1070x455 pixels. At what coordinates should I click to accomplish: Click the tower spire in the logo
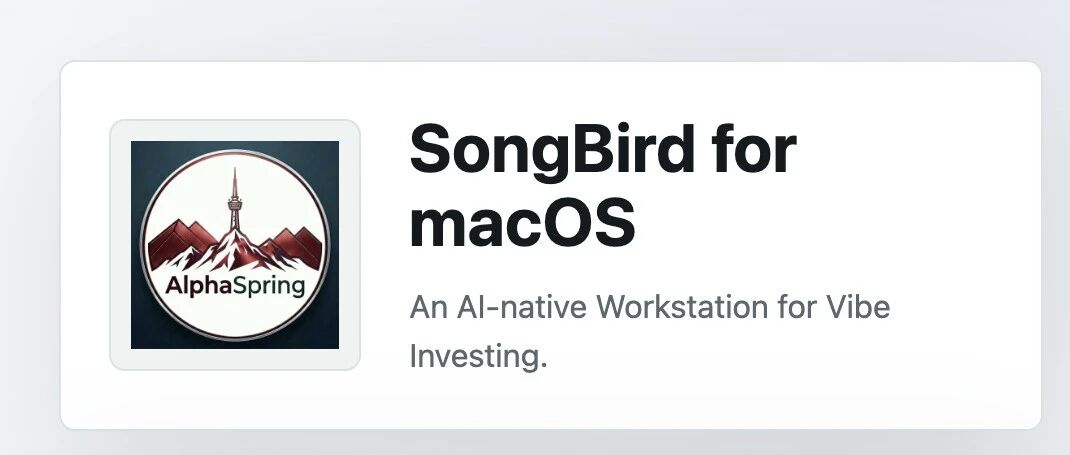(234, 198)
